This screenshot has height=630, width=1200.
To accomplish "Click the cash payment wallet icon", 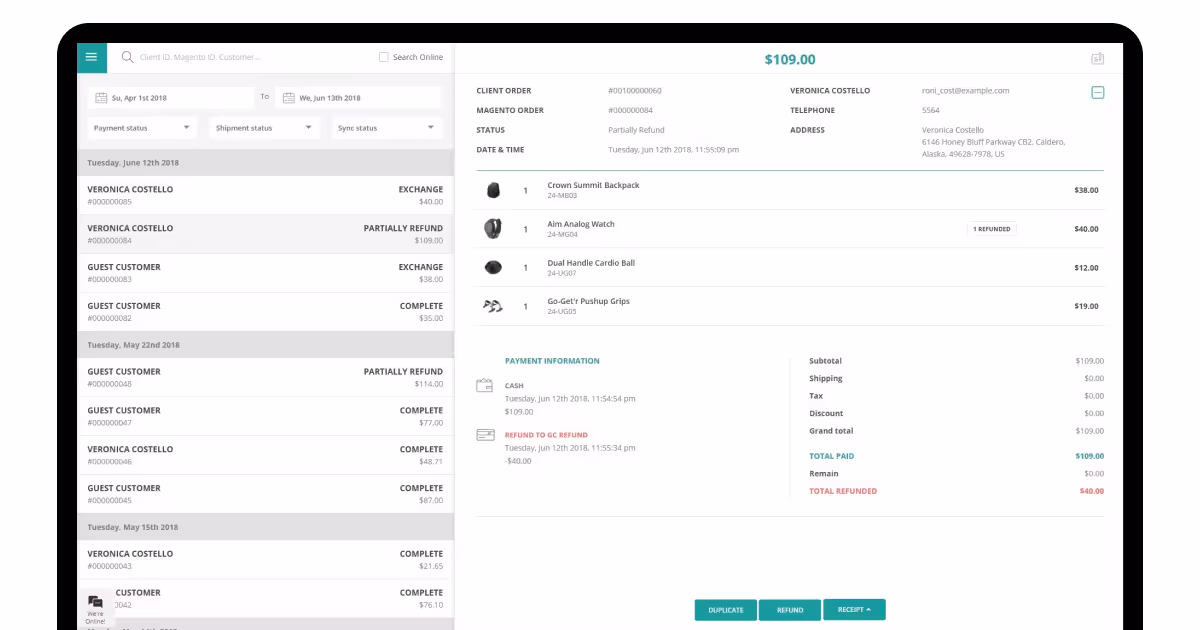I will pos(485,386).
